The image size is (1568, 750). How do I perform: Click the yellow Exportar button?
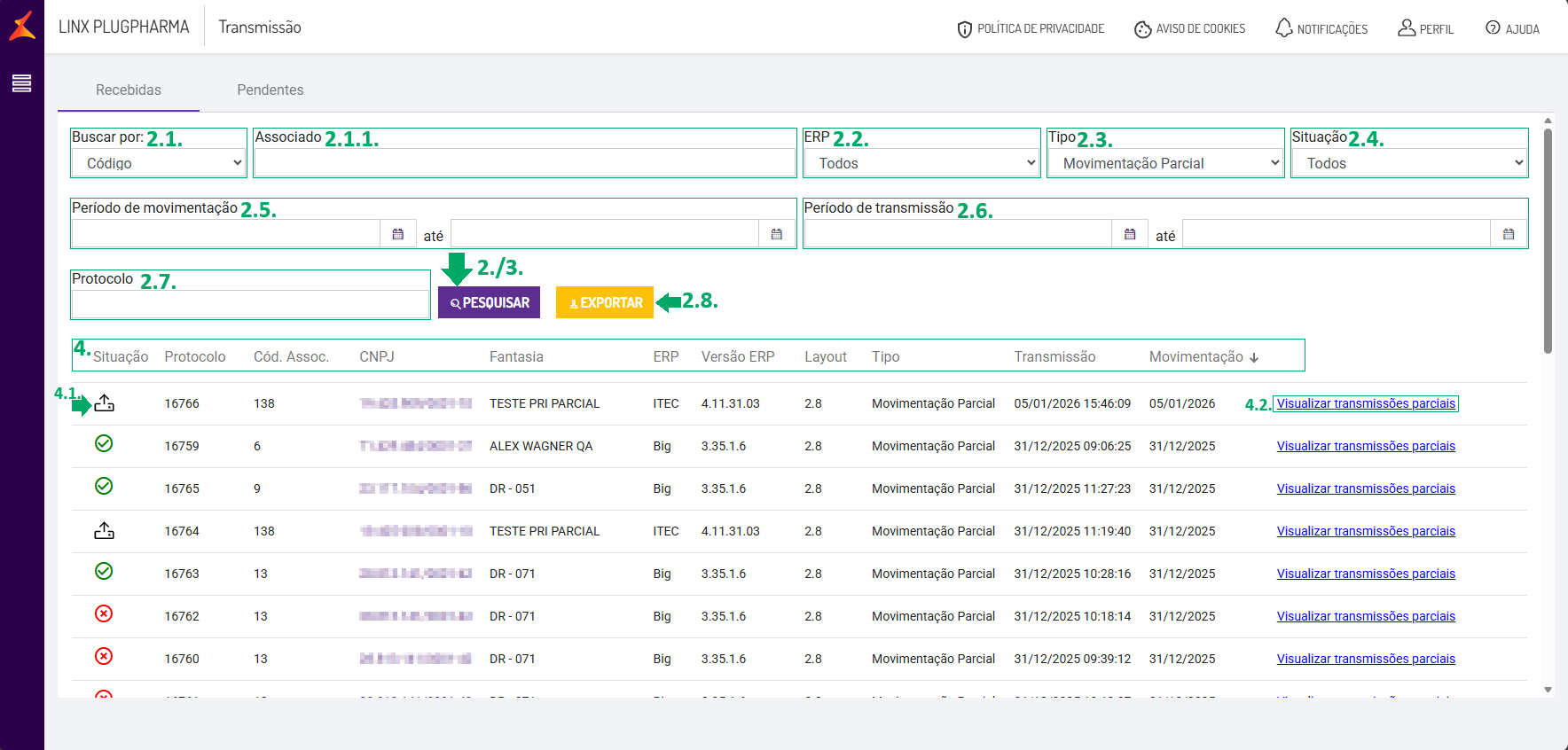tap(605, 302)
